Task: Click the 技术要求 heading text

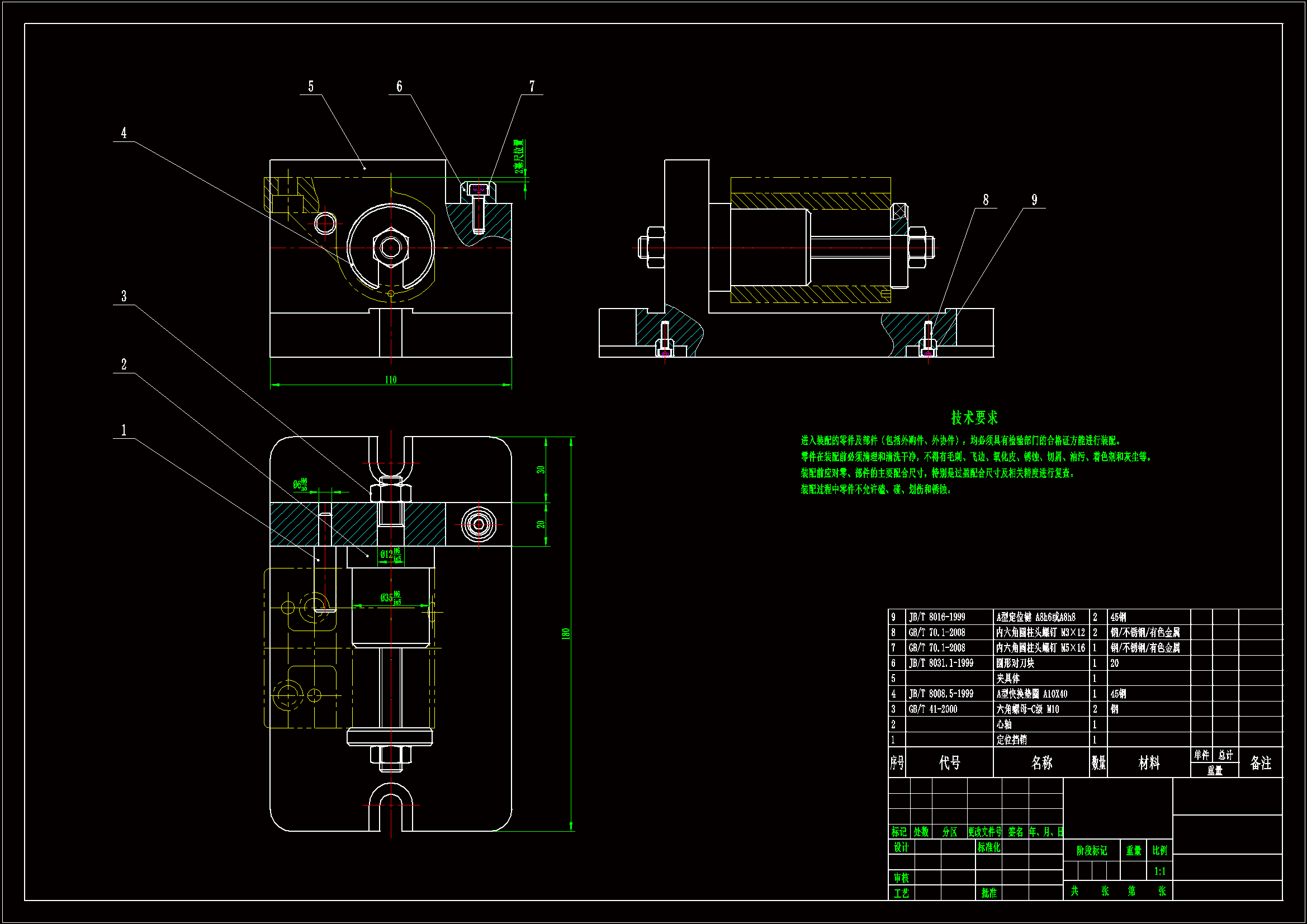Action: pos(974,418)
